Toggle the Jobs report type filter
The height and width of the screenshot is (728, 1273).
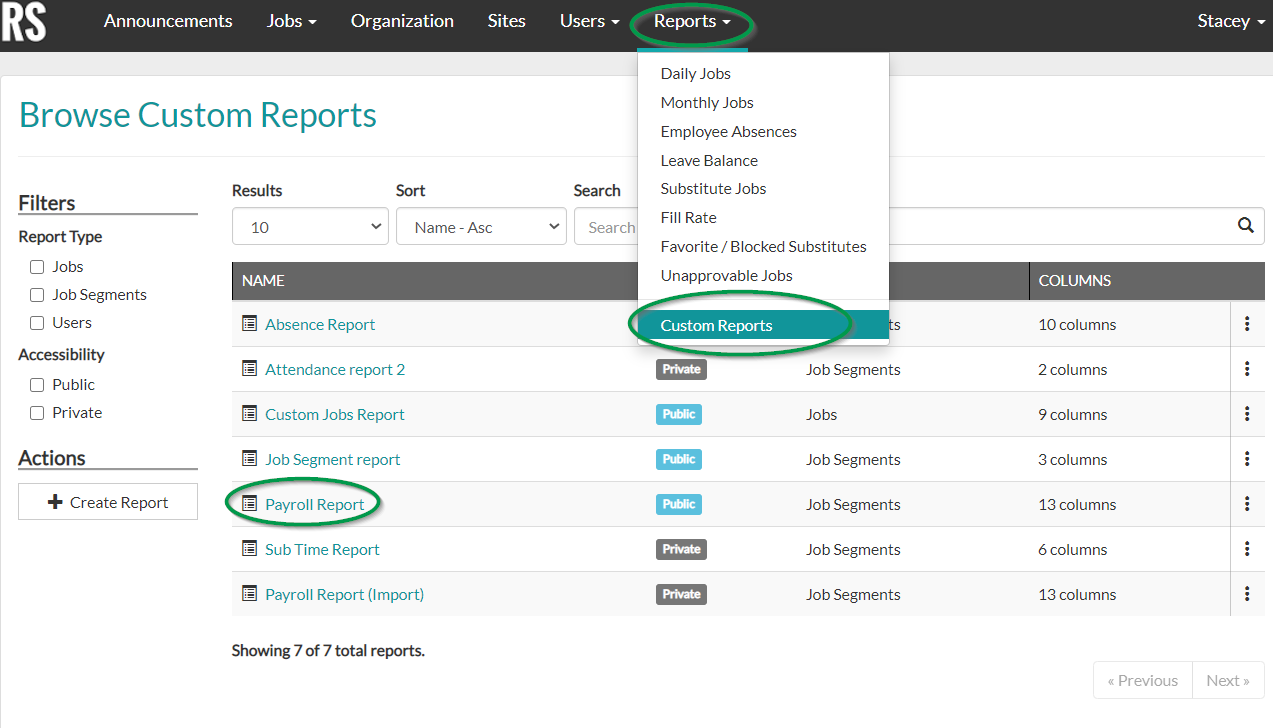click(x=37, y=267)
